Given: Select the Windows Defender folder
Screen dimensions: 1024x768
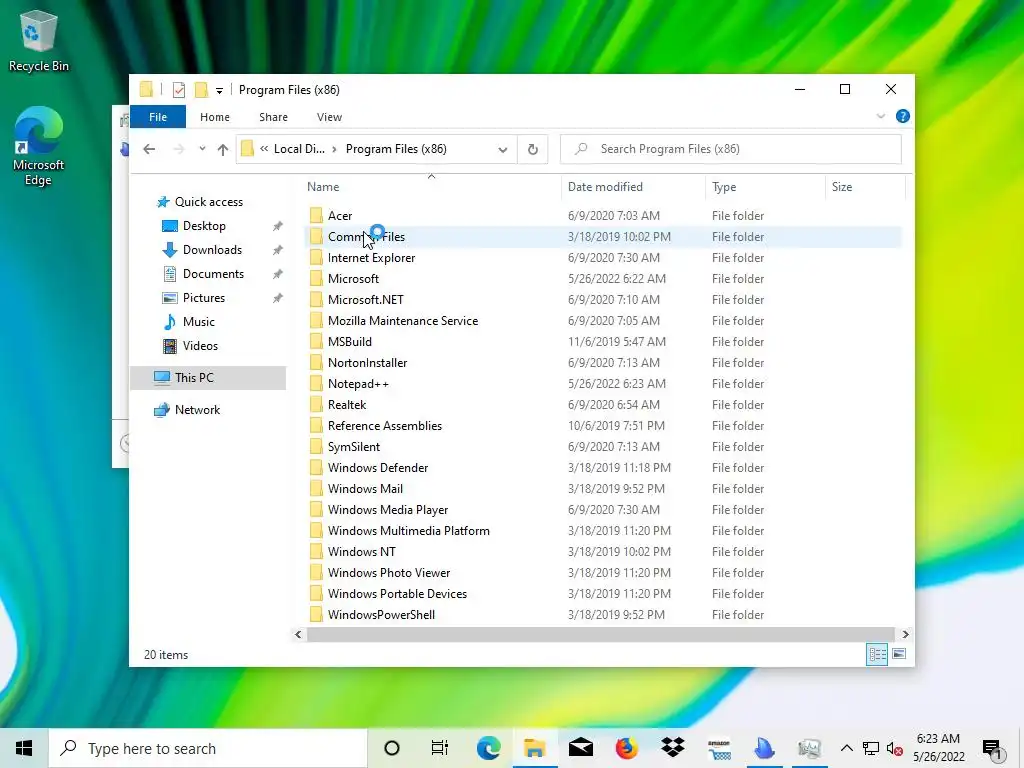Looking at the screenshot, I should 378,468.
